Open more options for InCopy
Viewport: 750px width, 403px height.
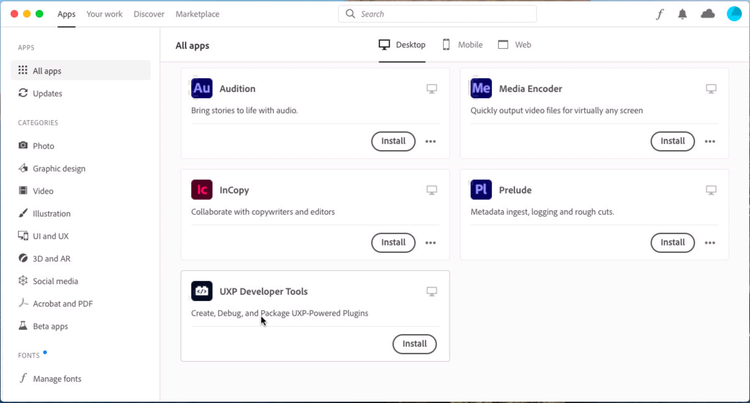pos(430,243)
